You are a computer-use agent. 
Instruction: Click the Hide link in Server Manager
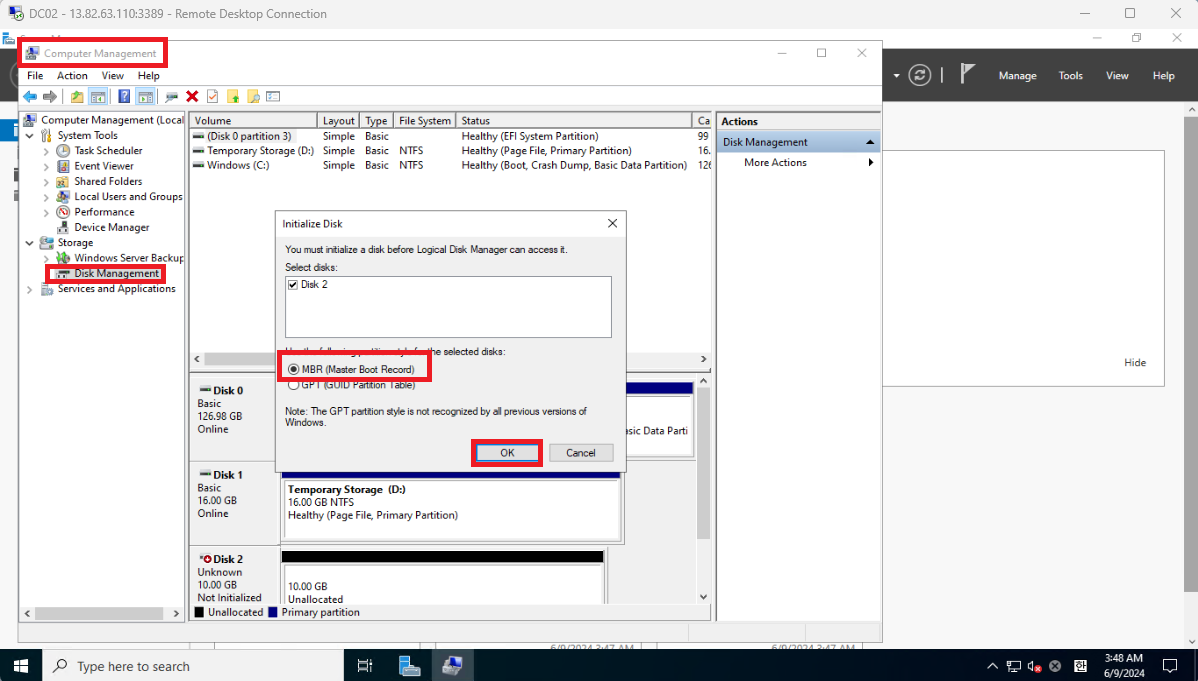coord(1135,362)
